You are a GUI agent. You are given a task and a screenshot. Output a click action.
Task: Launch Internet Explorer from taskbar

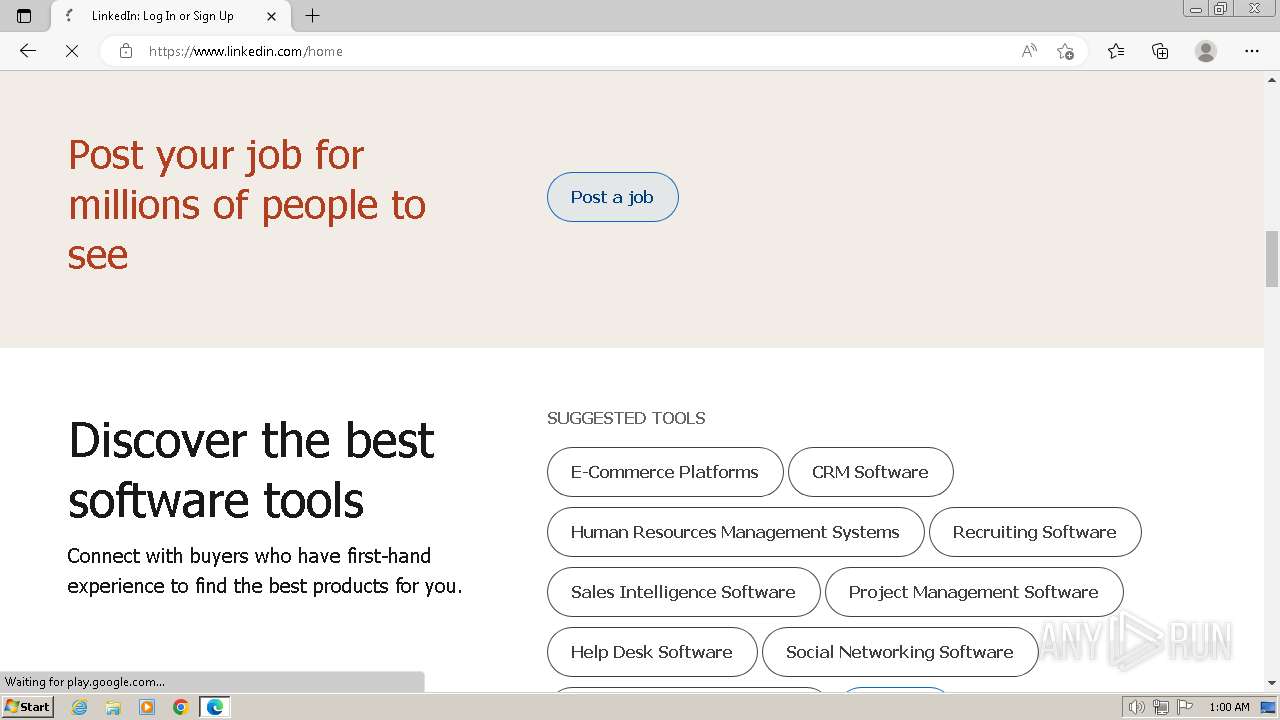[x=80, y=707]
